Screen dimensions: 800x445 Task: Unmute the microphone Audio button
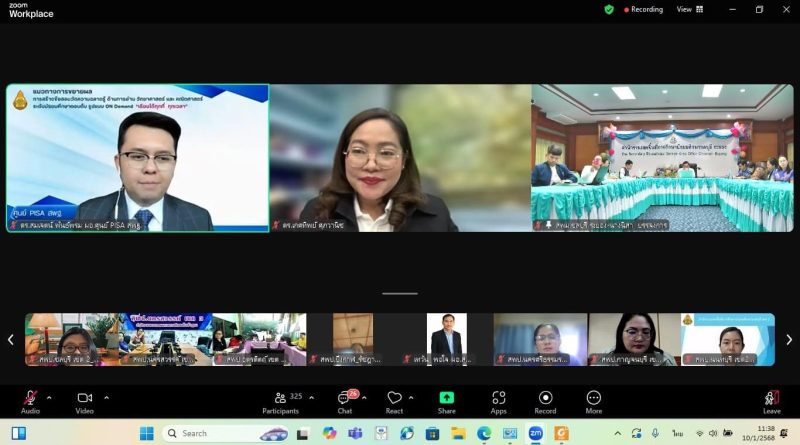[30, 399]
